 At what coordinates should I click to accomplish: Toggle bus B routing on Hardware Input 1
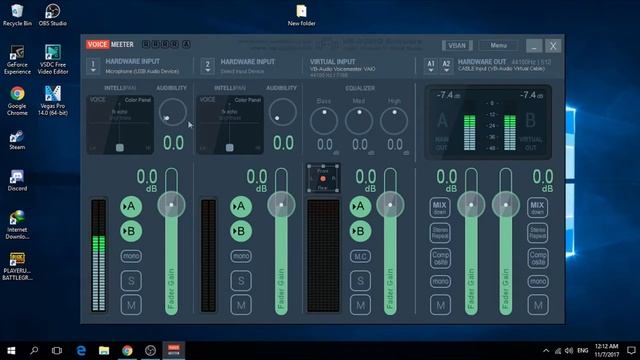131,231
